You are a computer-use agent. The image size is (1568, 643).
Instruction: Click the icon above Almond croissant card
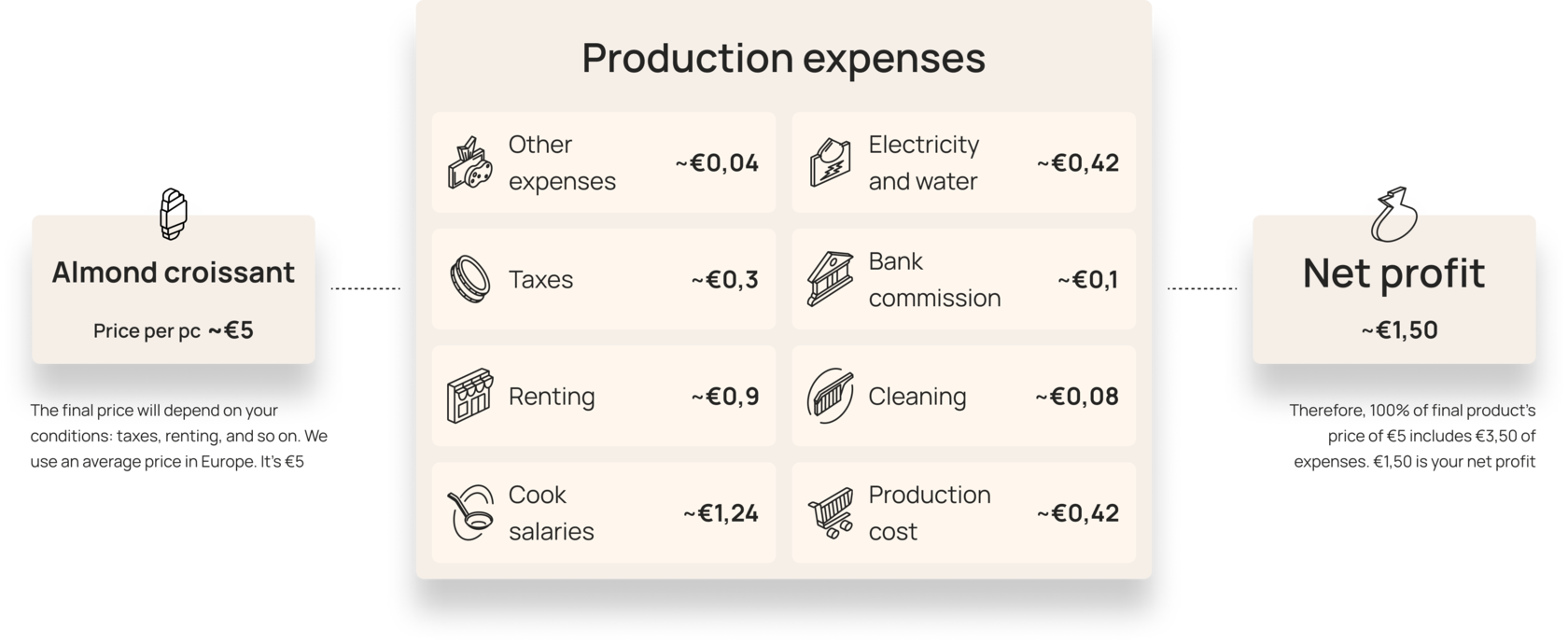[x=174, y=217]
